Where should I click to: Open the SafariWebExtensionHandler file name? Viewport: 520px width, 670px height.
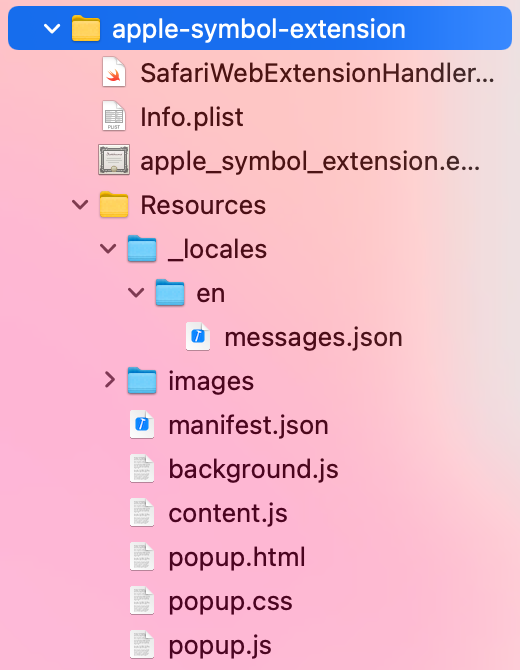[317, 73]
